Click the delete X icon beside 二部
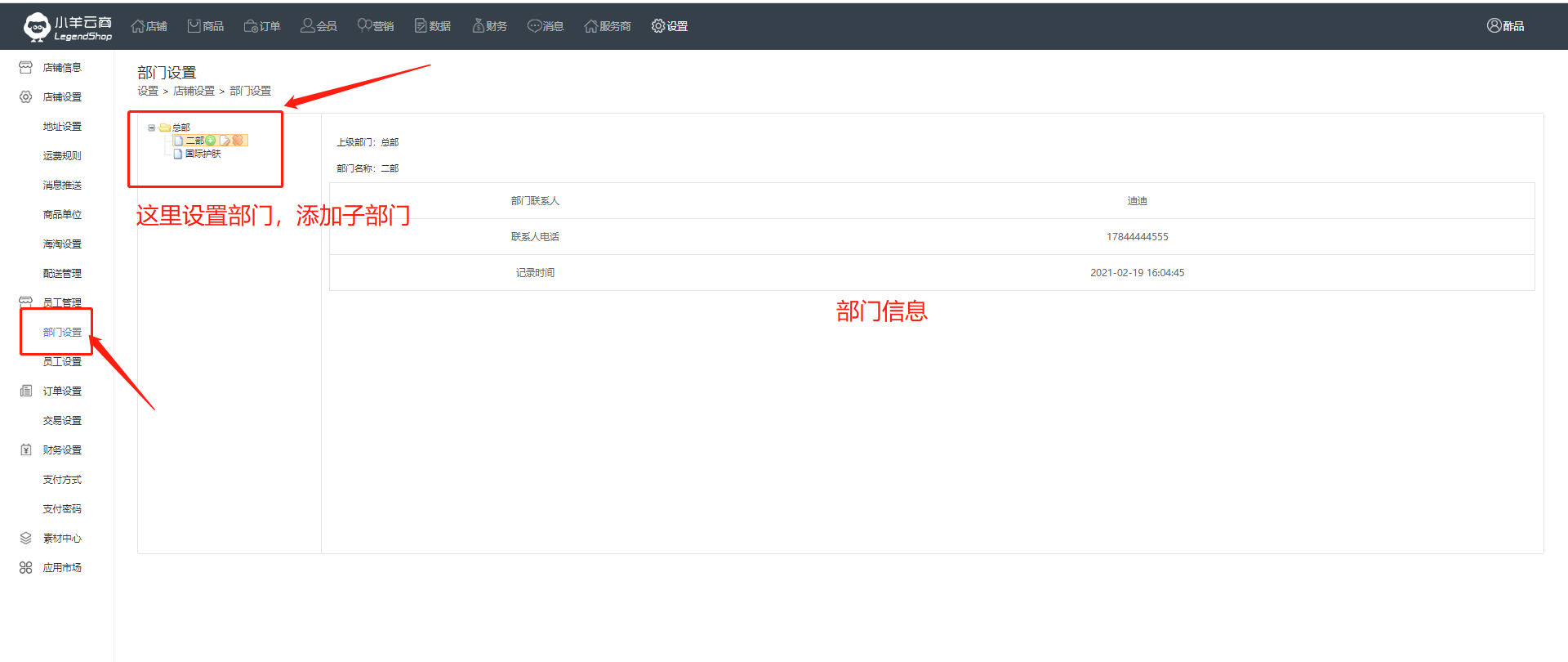Screen dimensions: 1568x662 (x=238, y=141)
